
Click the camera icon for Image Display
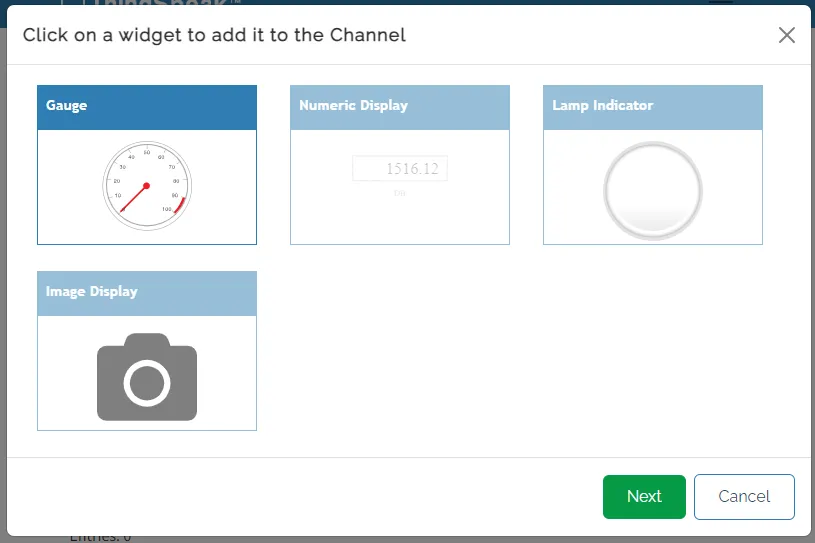(x=147, y=377)
